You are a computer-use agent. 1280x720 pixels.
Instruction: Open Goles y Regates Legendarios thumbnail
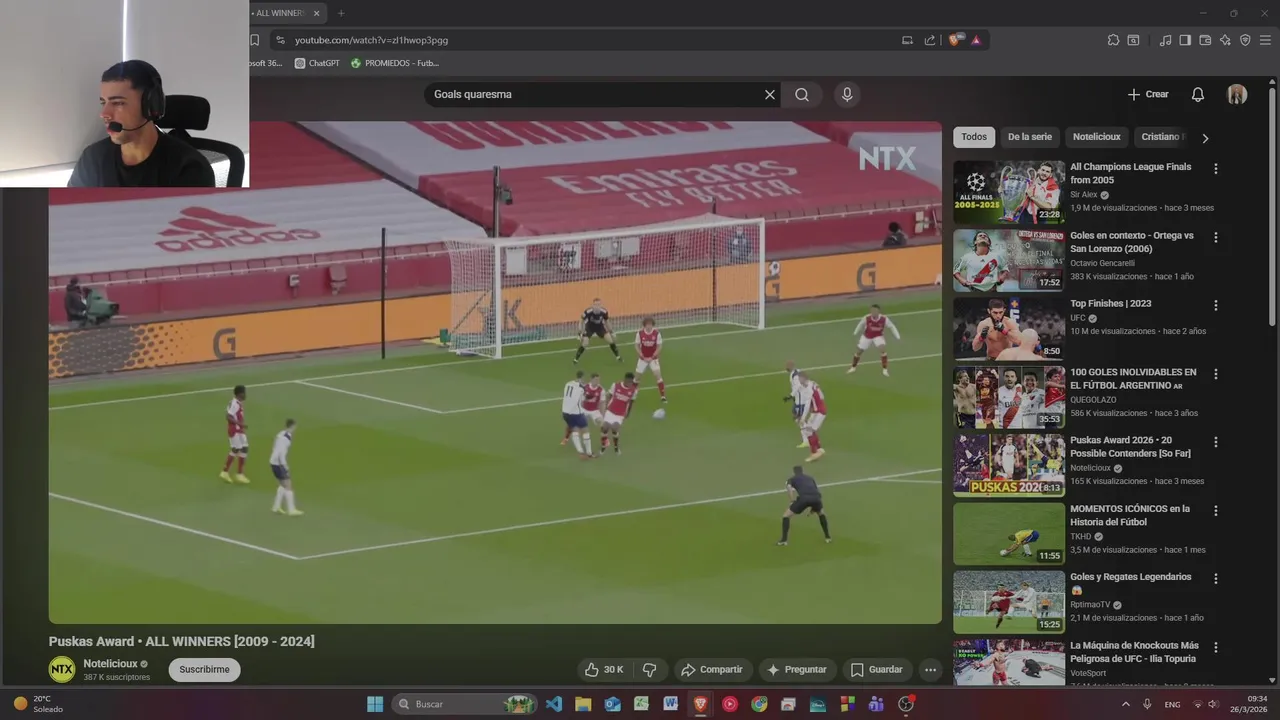pos(1009,602)
